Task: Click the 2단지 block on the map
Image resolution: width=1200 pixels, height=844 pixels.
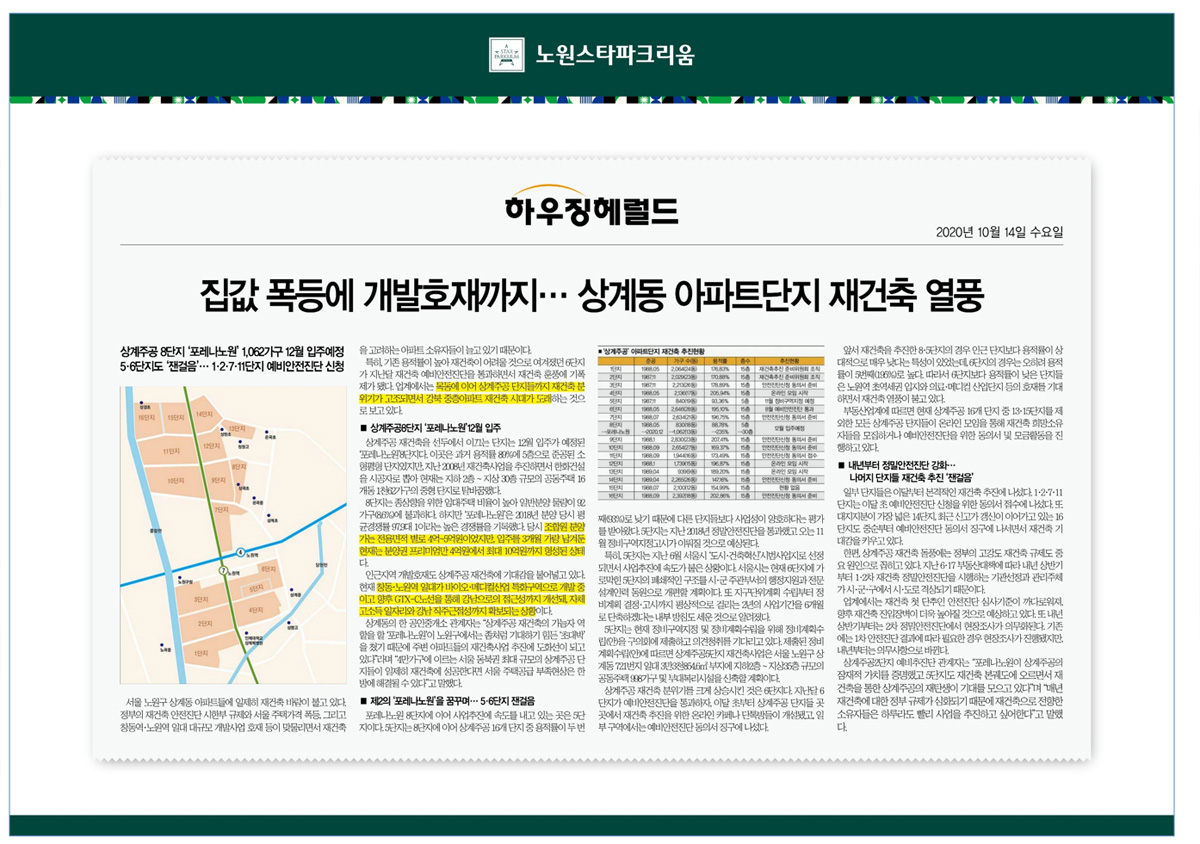Action: (x=203, y=623)
